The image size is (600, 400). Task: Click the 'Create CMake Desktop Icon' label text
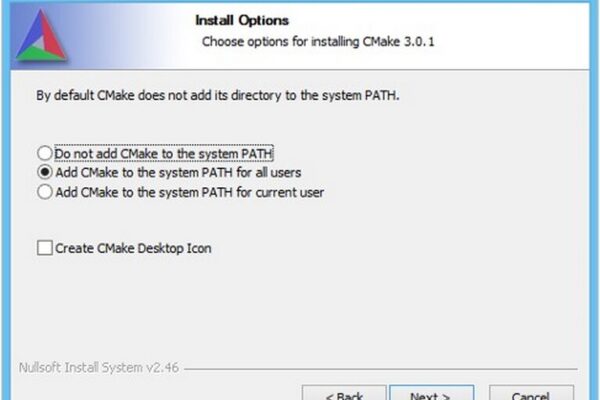pyautogui.click(x=133, y=248)
